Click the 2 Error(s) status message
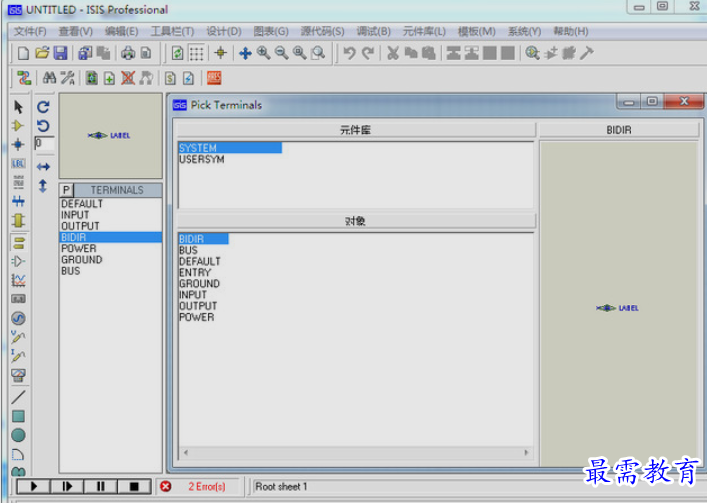Image resolution: width=707 pixels, height=503 pixels. point(207,487)
